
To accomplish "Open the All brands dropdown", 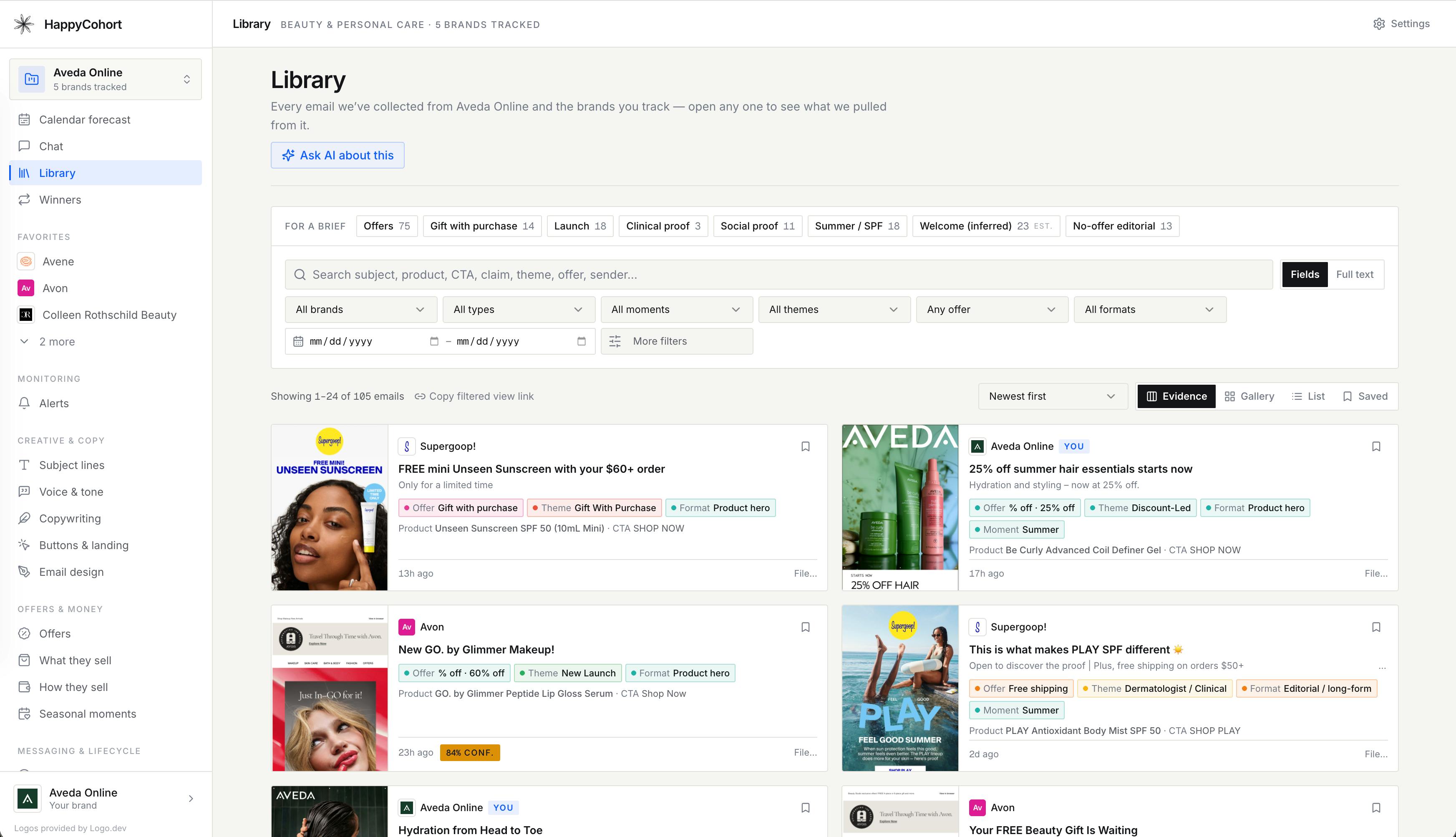I will (361, 309).
